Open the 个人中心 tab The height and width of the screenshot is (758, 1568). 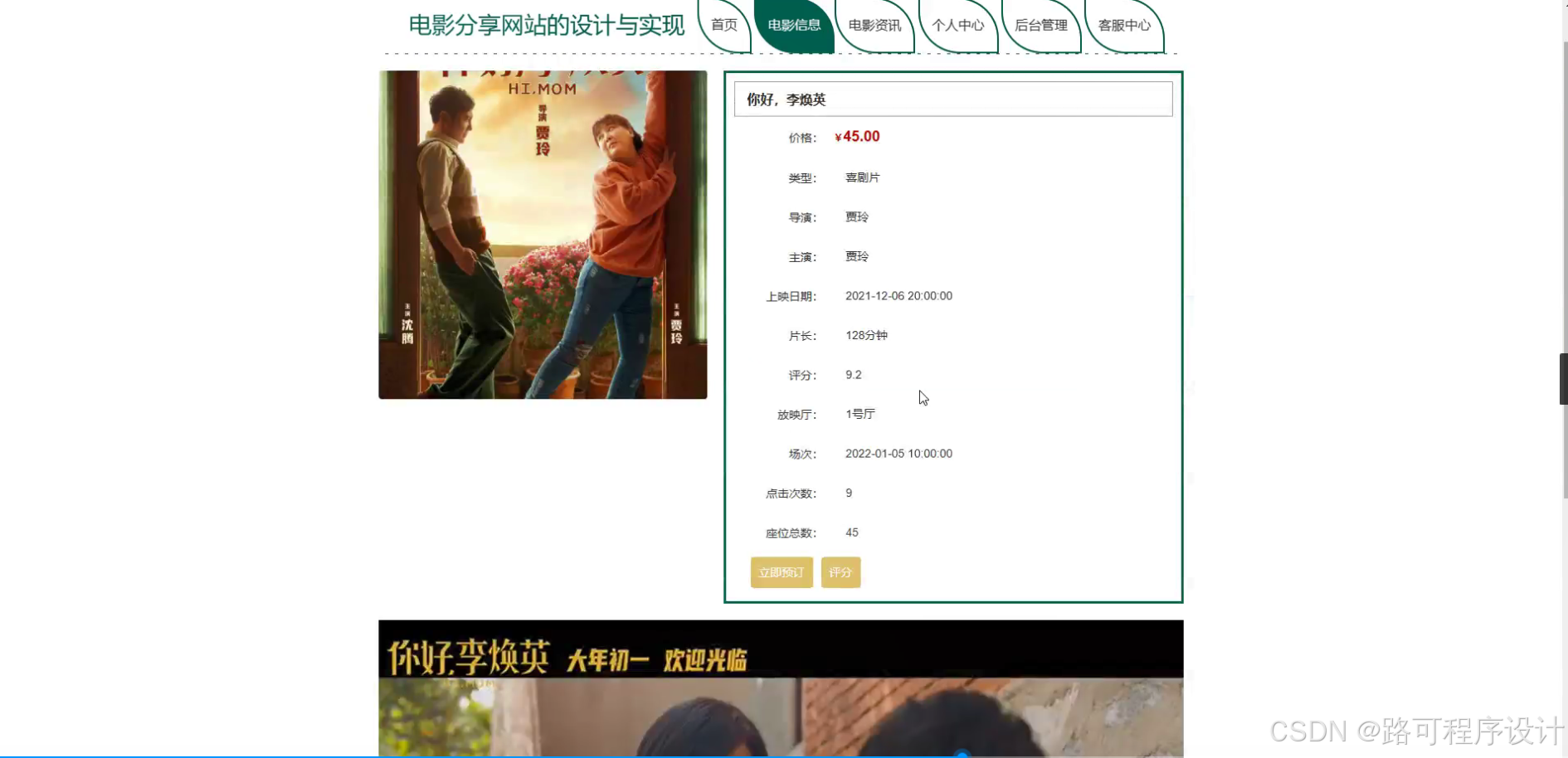click(958, 26)
